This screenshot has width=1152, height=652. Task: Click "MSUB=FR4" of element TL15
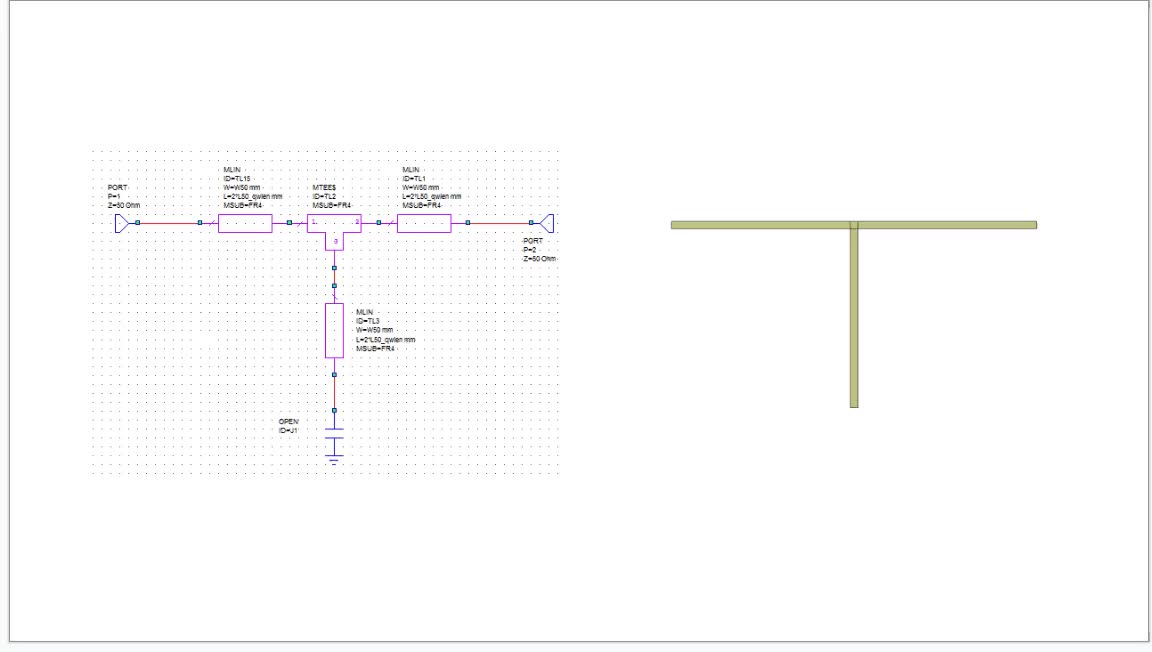pyautogui.click(x=242, y=205)
